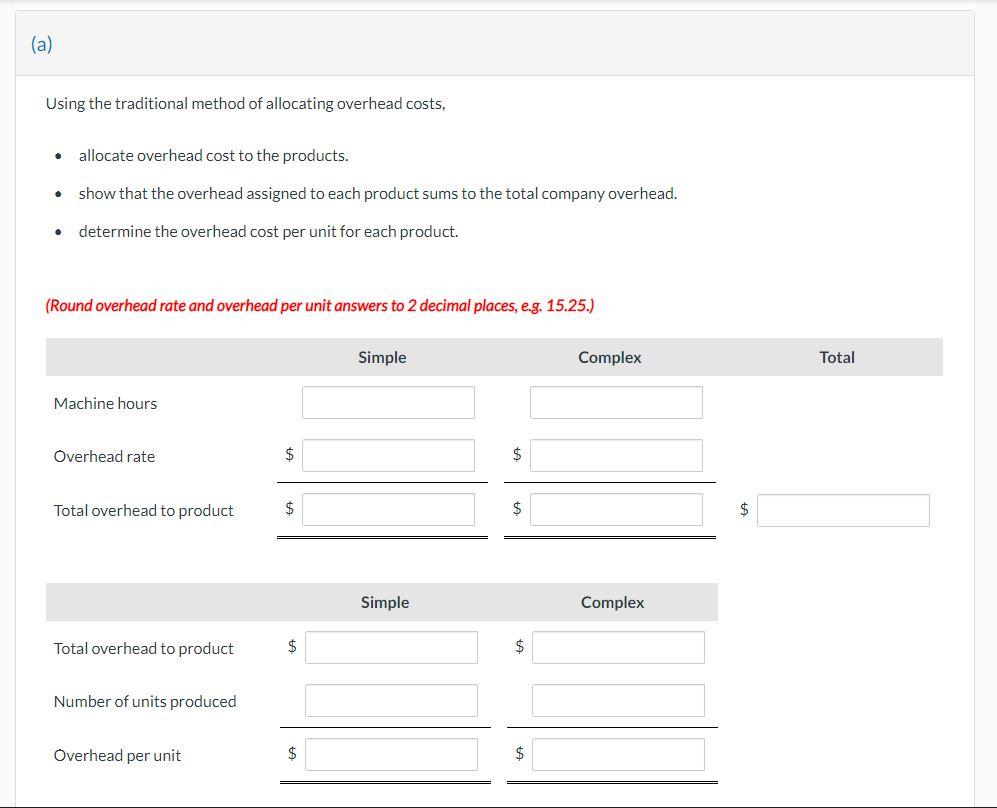
Task: Click the 'Number of units produced' label
Action: pos(145,701)
